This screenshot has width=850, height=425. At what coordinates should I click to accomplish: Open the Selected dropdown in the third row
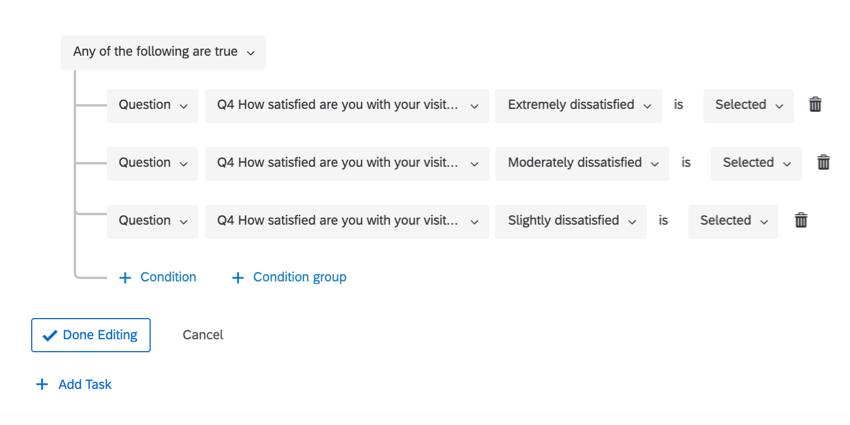(x=733, y=221)
